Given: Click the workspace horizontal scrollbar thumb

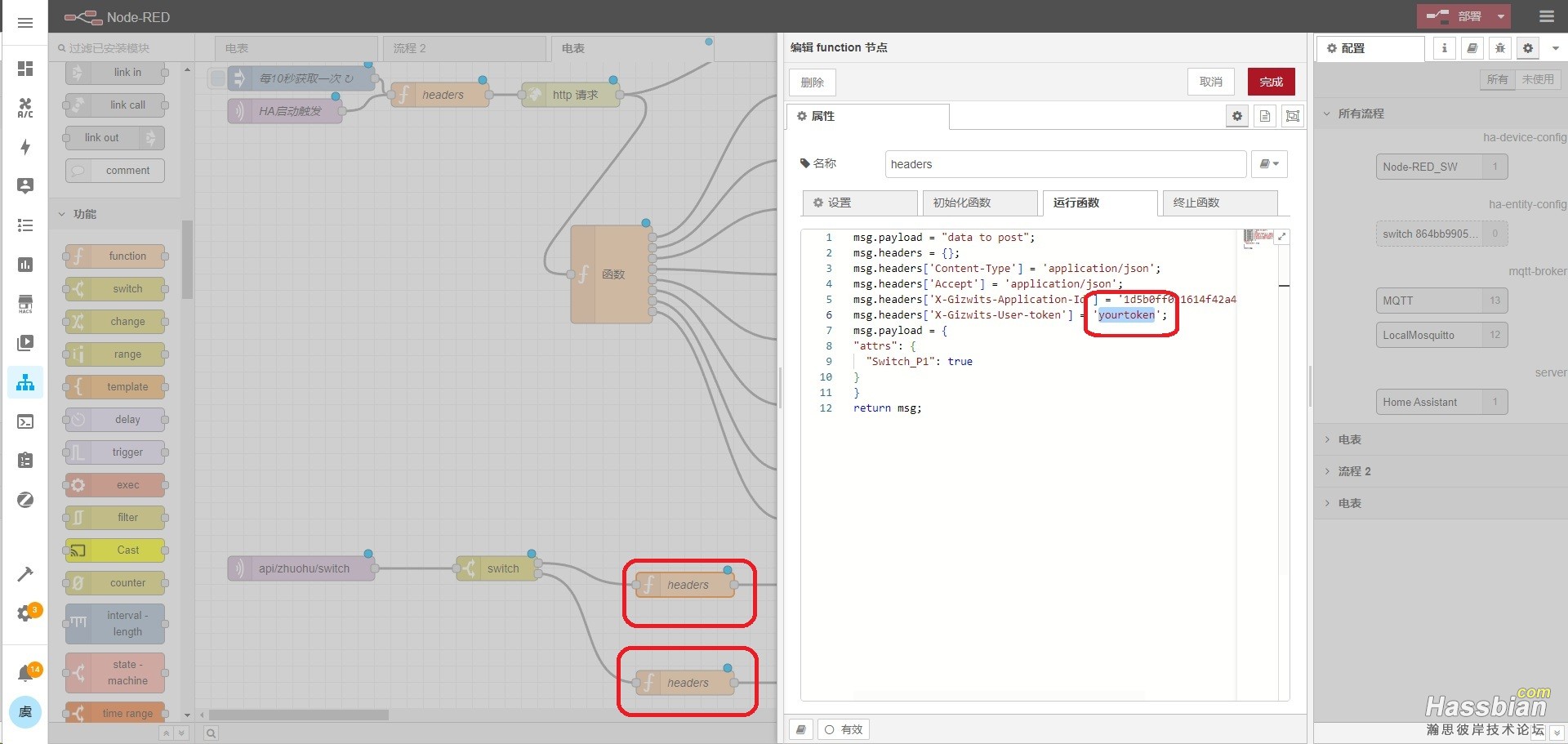Looking at the screenshot, I should pyautogui.click(x=298, y=715).
